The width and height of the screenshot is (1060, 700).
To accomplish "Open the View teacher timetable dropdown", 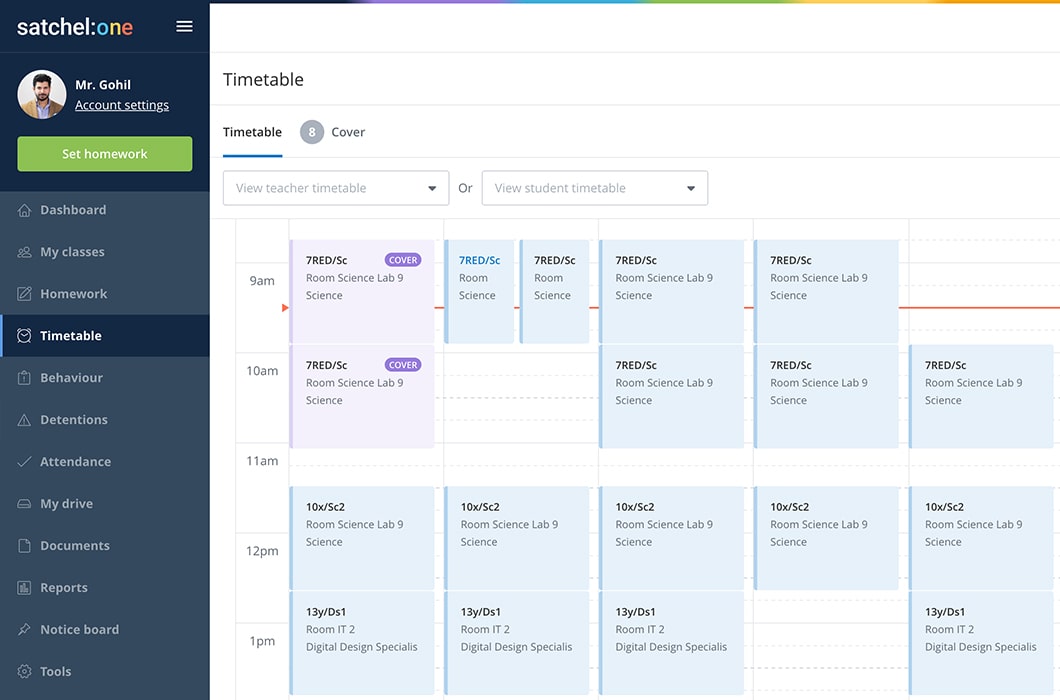I will pos(335,188).
